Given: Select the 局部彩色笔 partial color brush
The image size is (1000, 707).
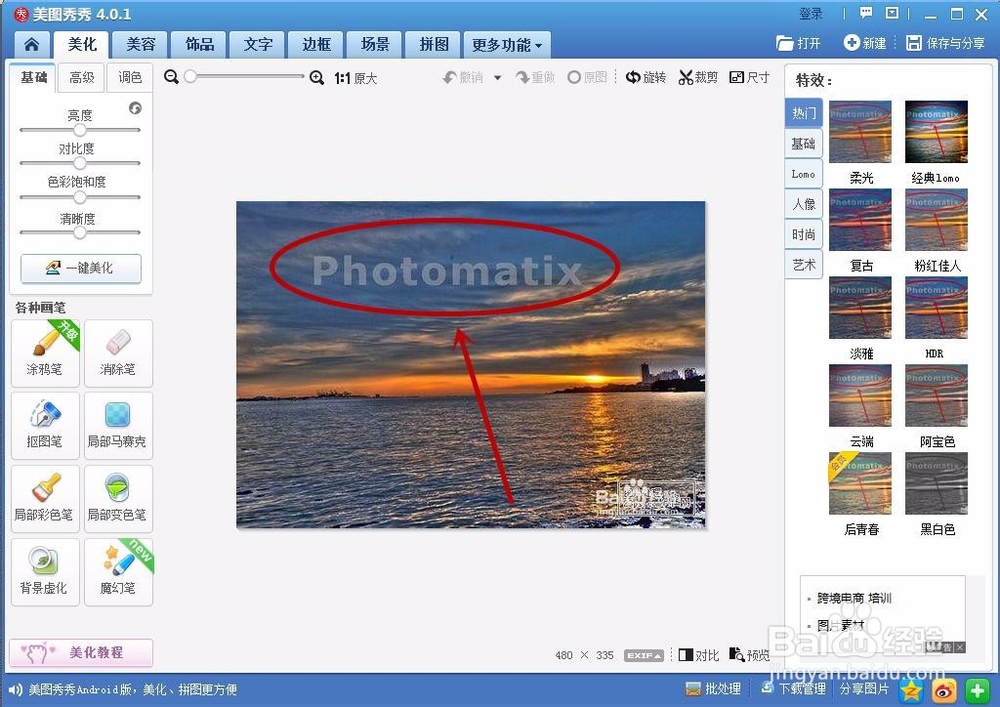Looking at the screenshot, I should pos(45,499).
